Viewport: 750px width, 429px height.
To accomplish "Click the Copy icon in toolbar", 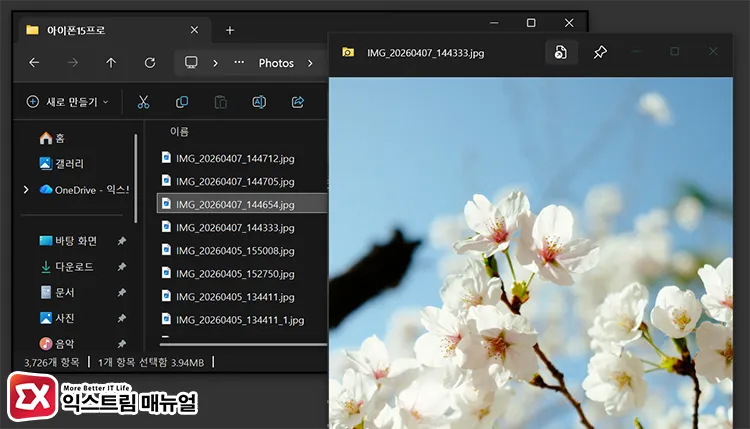I will click(x=182, y=102).
